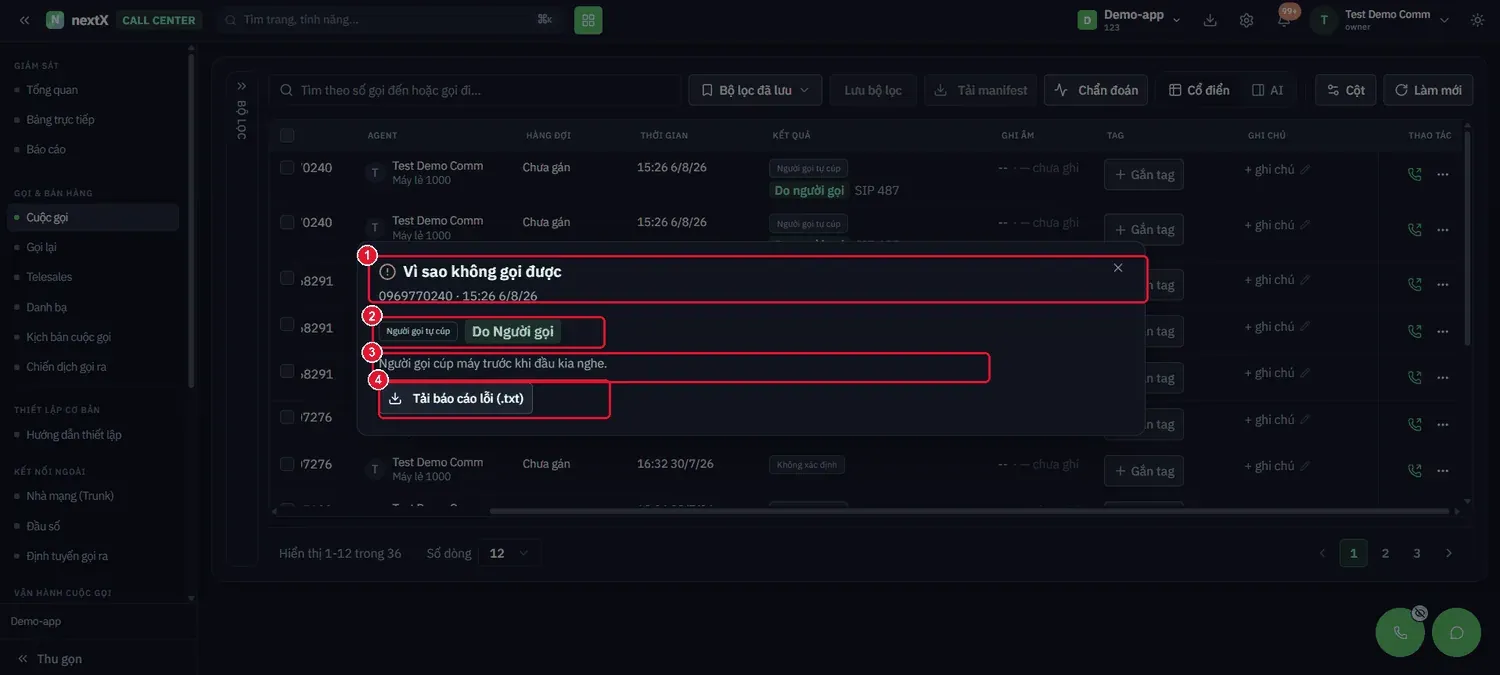Click the table's vertical scrollbar
This screenshot has width=1500, height=675.
pyautogui.click(x=1466, y=240)
